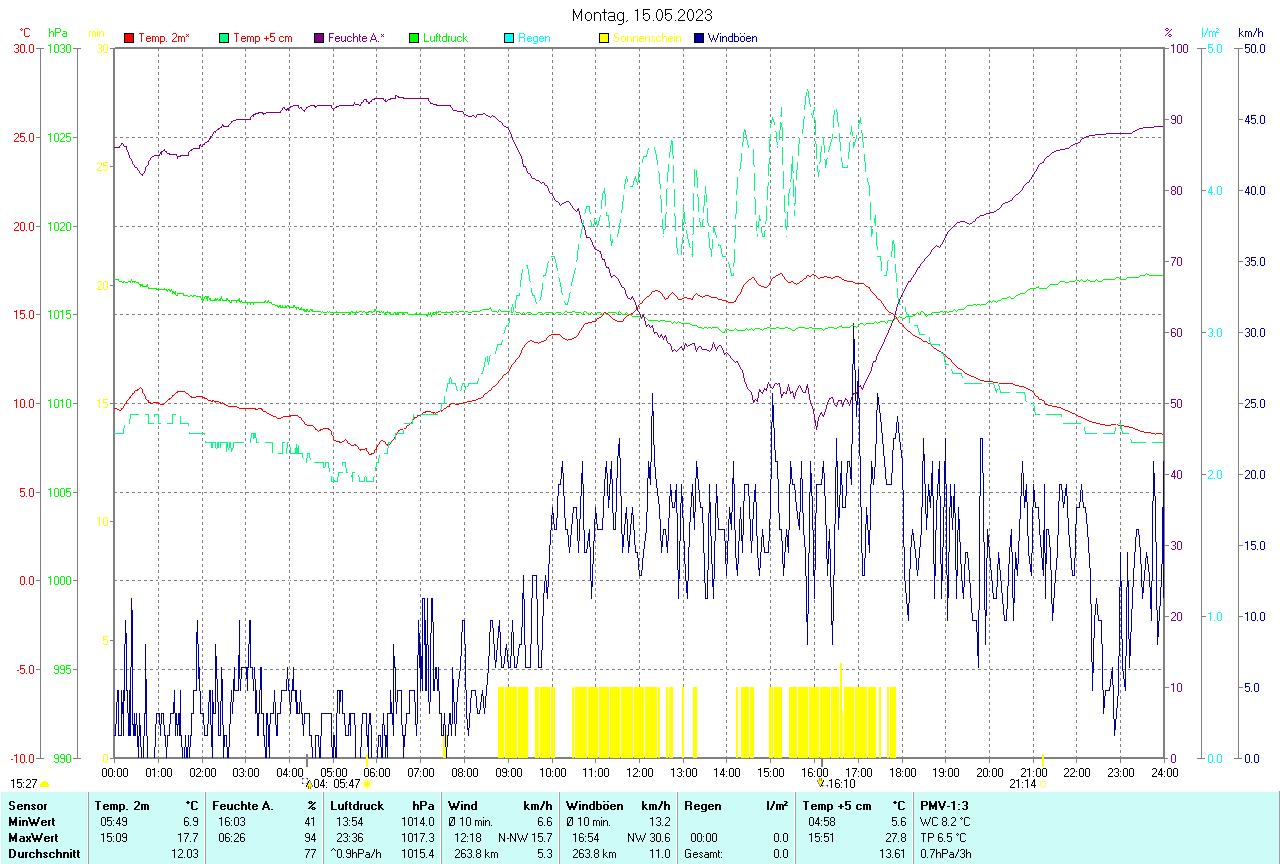Click the ^0.9hPa/h pressure trend value
Screen dimensions: 1280x864
pyautogui.click(x=358, y=854)
